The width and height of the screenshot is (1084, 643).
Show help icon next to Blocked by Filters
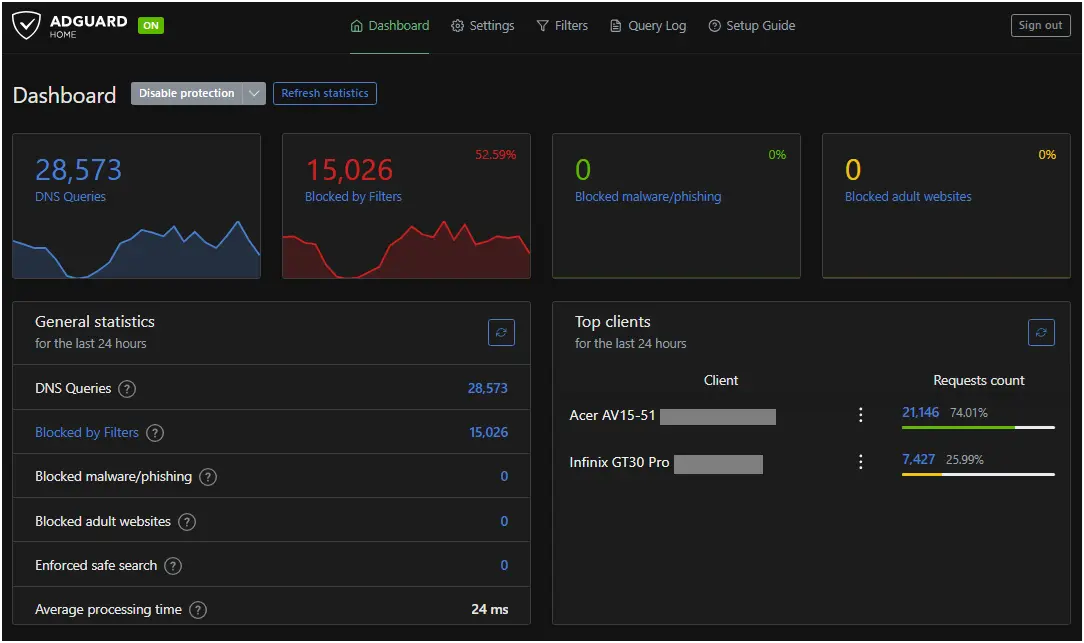[155, 433]
